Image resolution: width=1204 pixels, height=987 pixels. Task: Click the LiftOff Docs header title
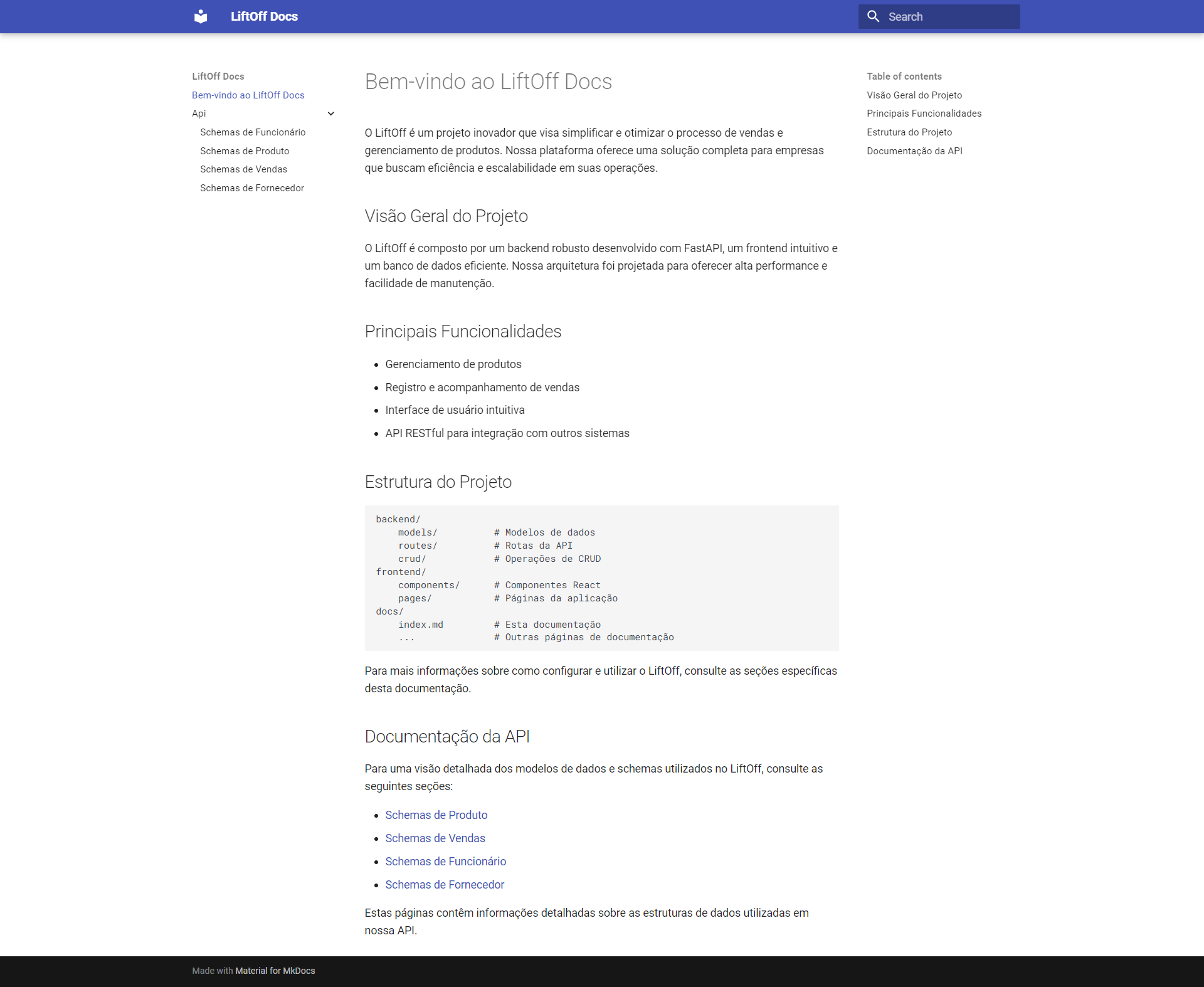click(264, 16)
